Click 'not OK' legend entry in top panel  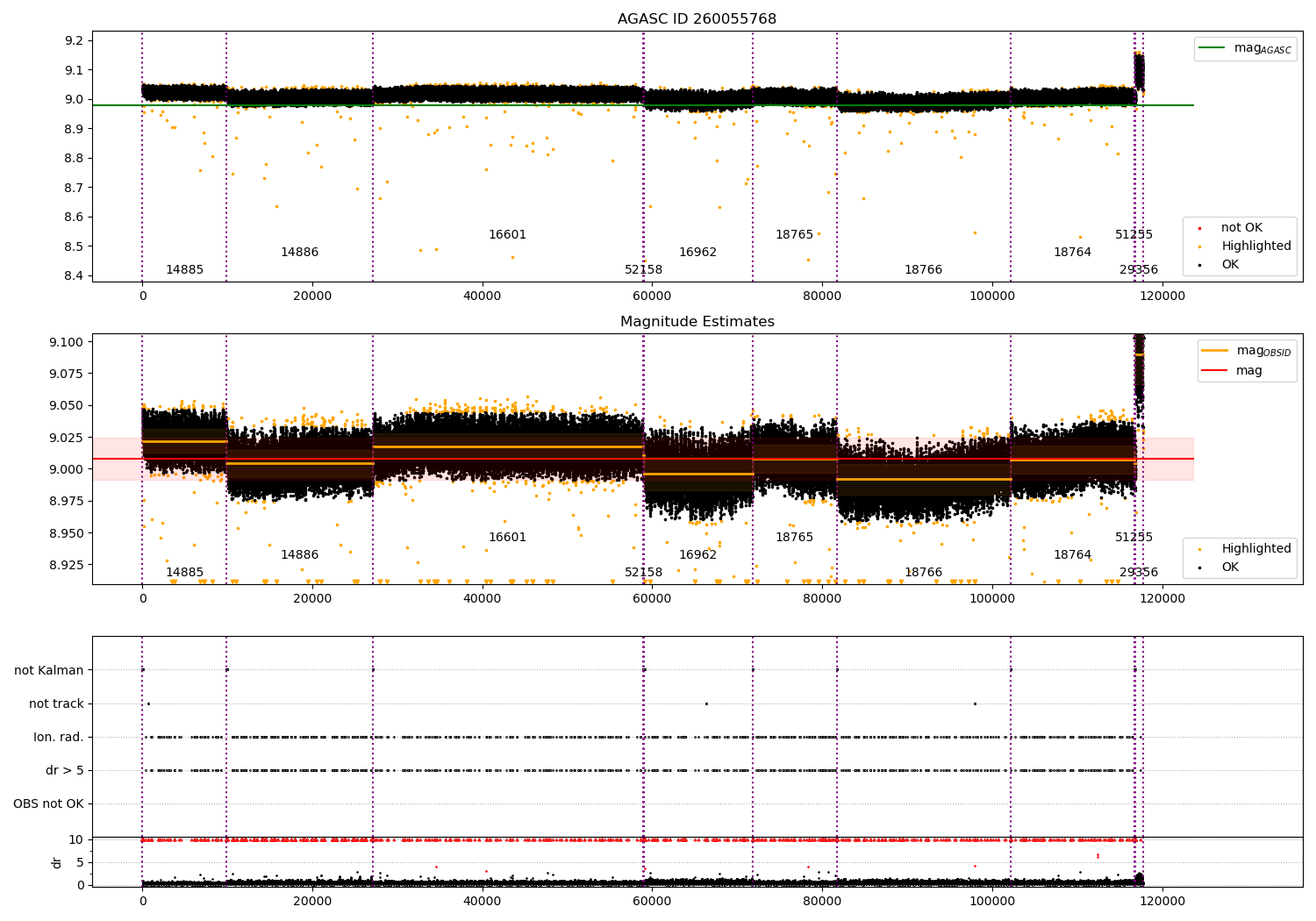pos(1241,227)
